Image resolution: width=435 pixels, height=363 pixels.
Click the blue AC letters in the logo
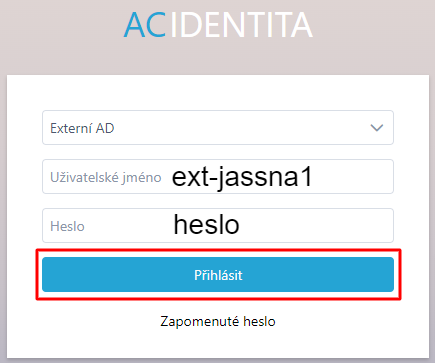click(x=145, y=25)
